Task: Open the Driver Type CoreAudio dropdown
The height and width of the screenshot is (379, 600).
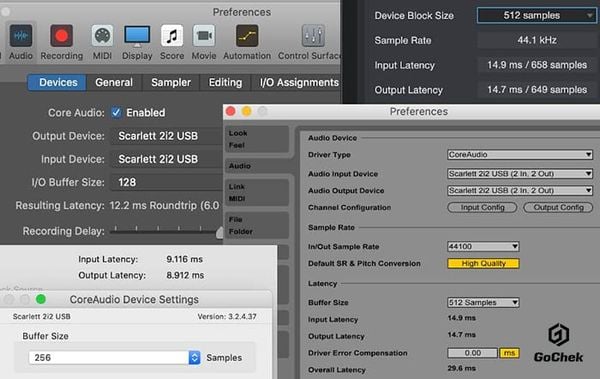Action: (520, 155)
